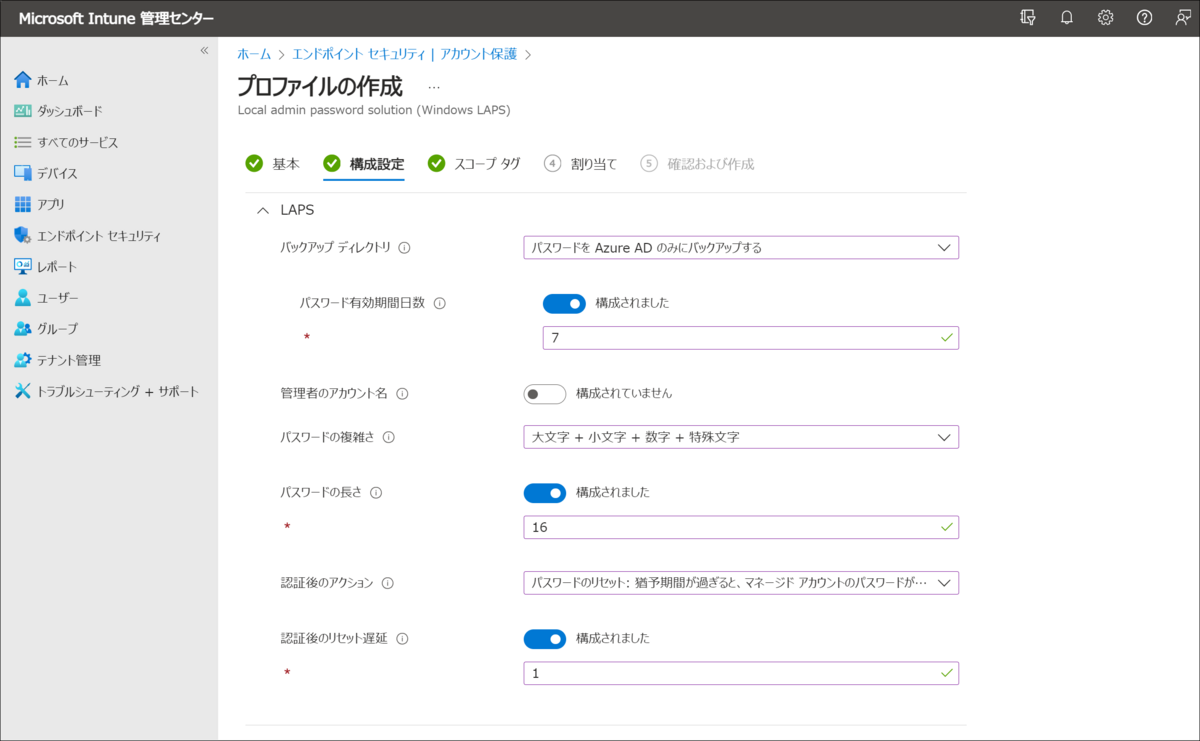
Task: Open the バックアップ ディレクトリ dropdown
Action: pyautogui.click(x=741, y=247)
